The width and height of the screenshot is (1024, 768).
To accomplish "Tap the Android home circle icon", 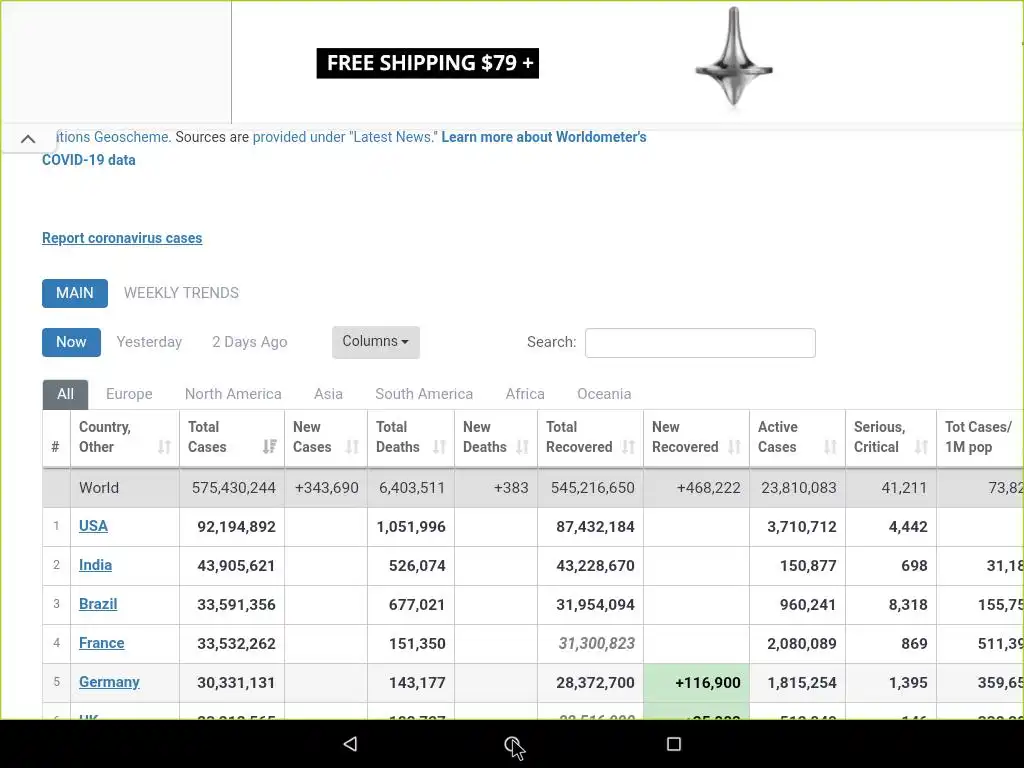I will (x=512, y=744).
